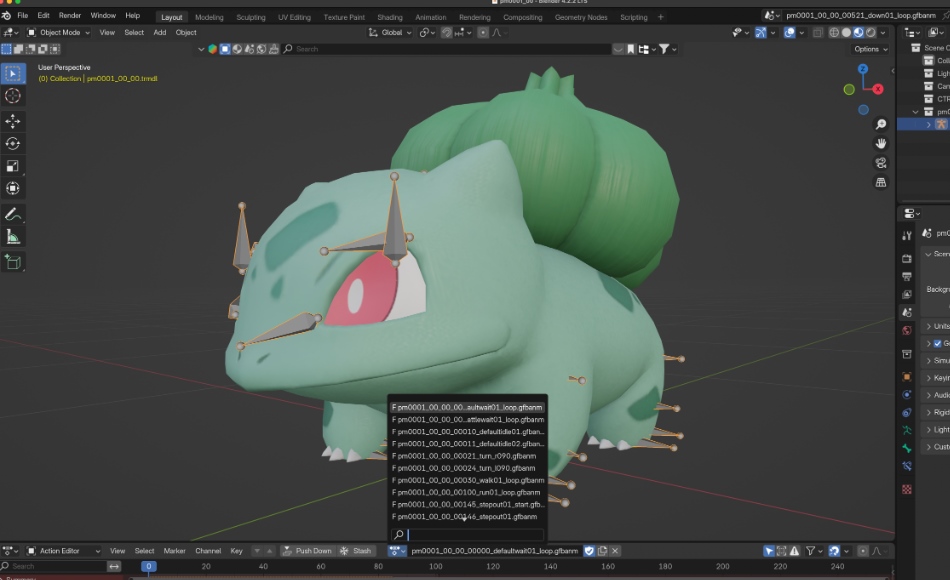950x580 pixels.
Task: Toggle overlays visibility in viewport header
Action: click(x=789, y=33)
